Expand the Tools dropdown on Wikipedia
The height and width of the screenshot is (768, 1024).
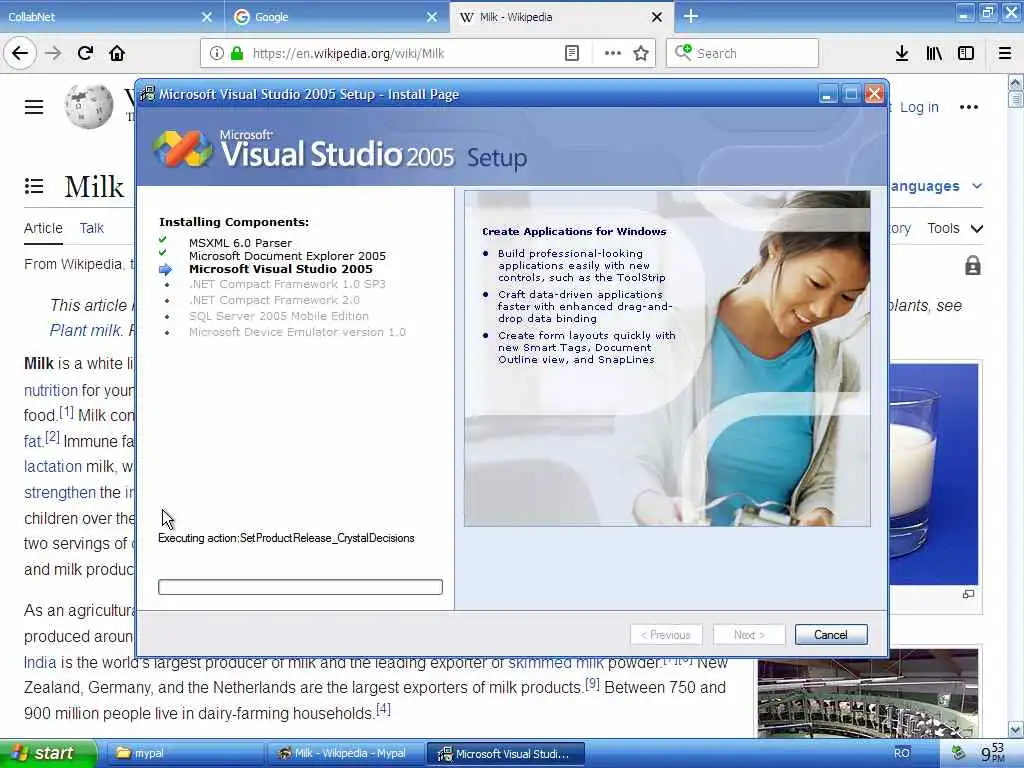click(x=955, y=228)
